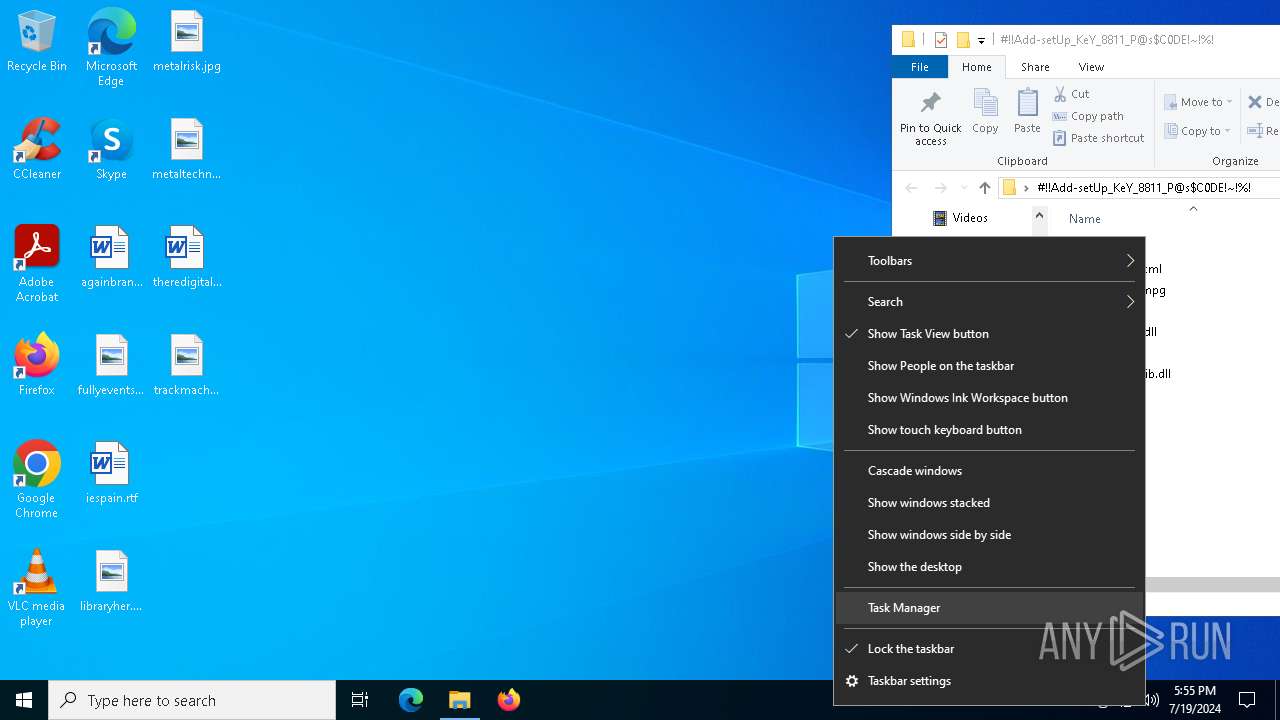Image resolution: width=1280 pixels, height=720 pixels.
Task: Choose Show windows side by side
Action: pos(990,535)
